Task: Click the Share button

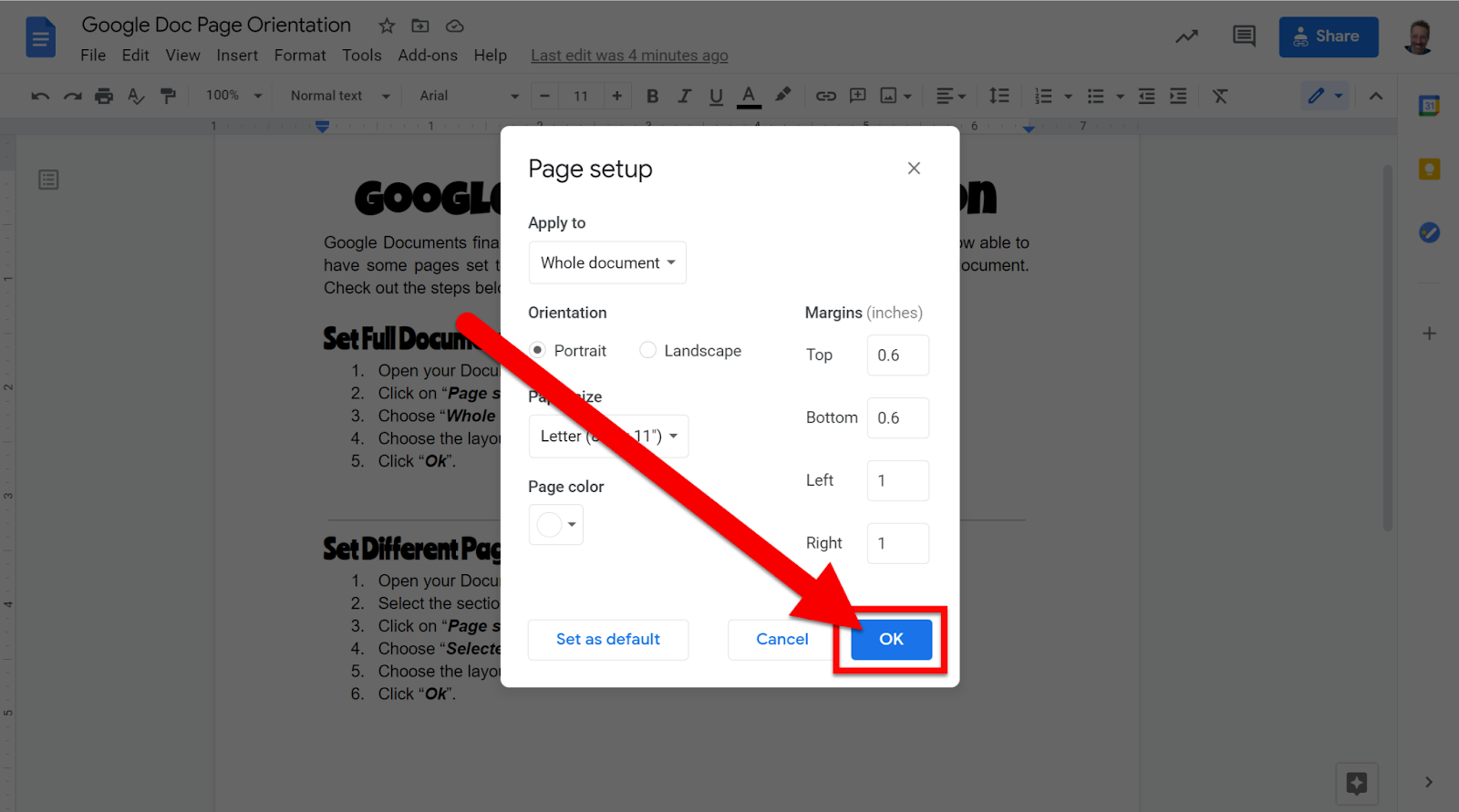Action: click(x=1329, y=37)
